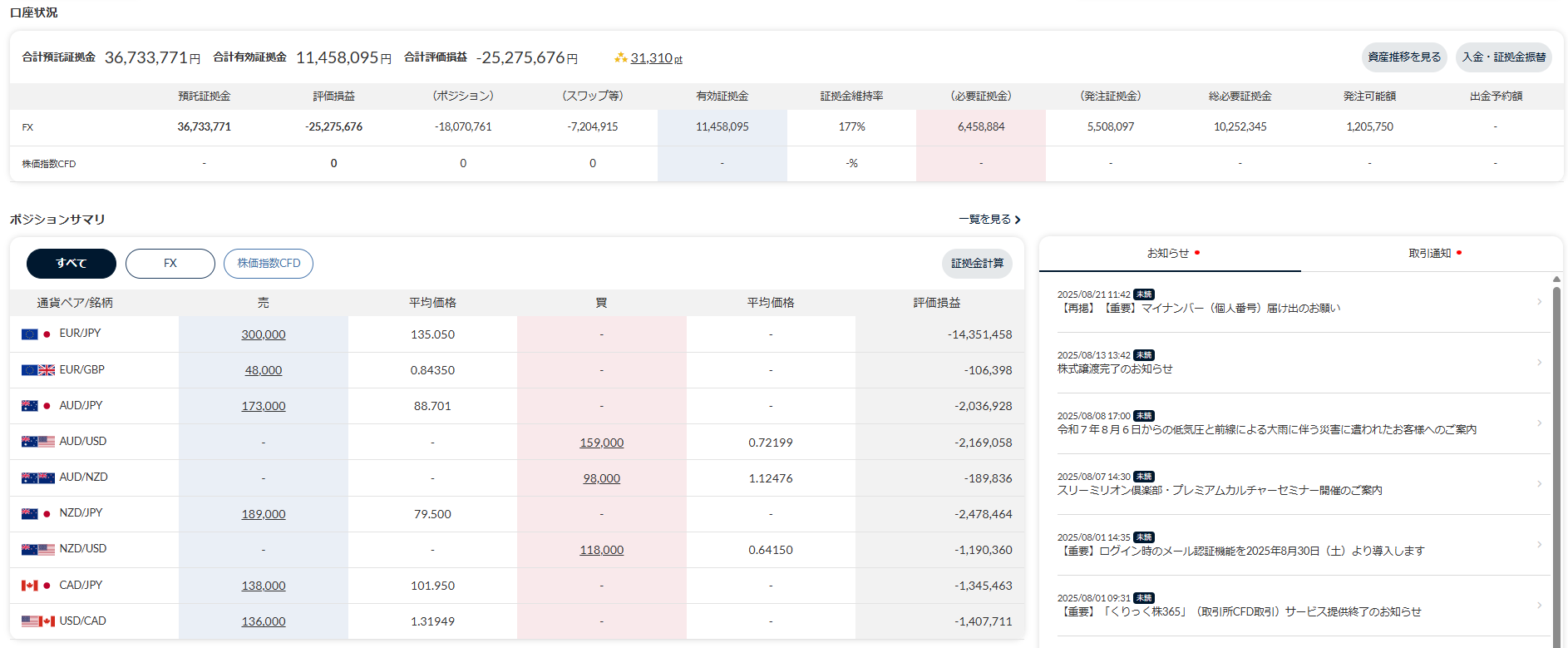Image resolution: width=1568 pixels, height=648 pixels.
Task: Click the 未読 badge on the 2025/08/01 14:35 notice
Action: point(1144,537)
